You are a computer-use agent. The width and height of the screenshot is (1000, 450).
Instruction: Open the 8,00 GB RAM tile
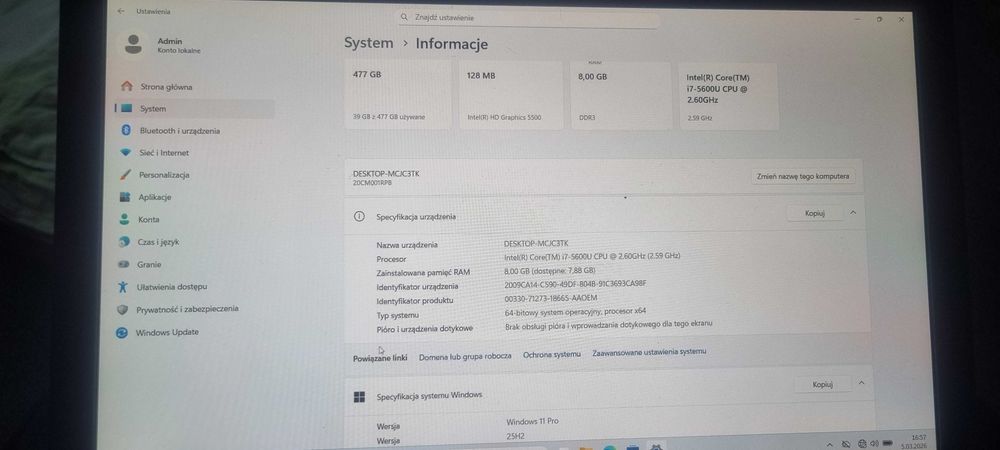[621, 96]
